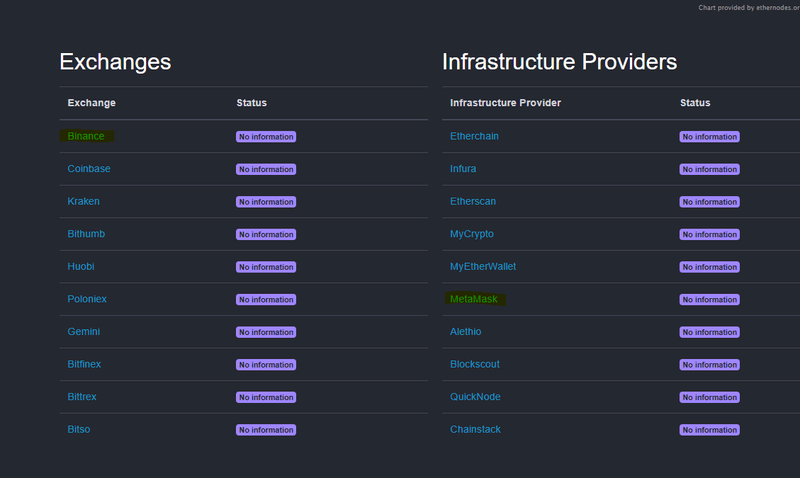Click the Blockscout link

pos(475,365)
